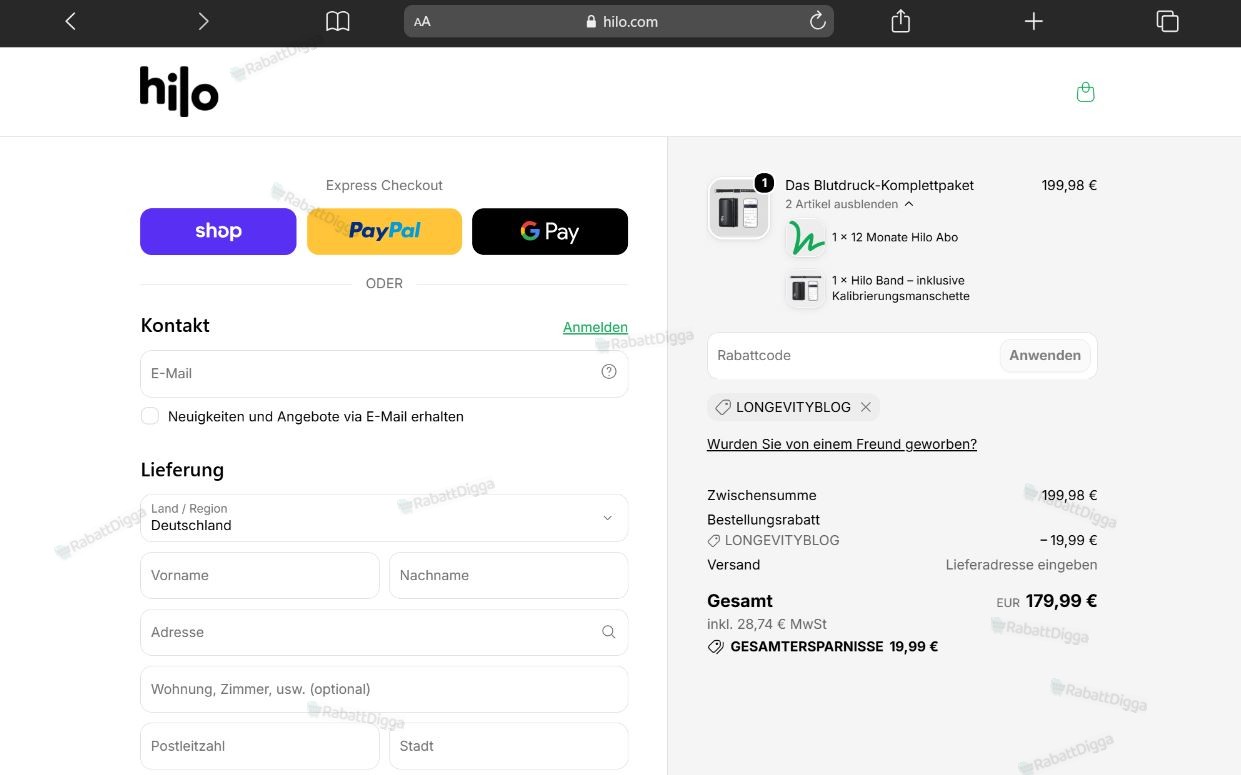
Task: Click the Anwenden discount button
Action: click(1045, 355)
